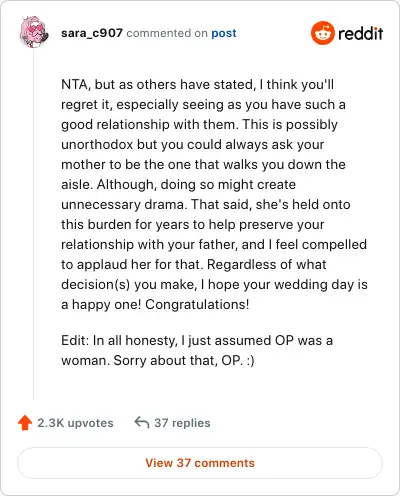Collapse thread using the vertical line
The width and height of the screenshot is (400, 496).
coord(34,223)
